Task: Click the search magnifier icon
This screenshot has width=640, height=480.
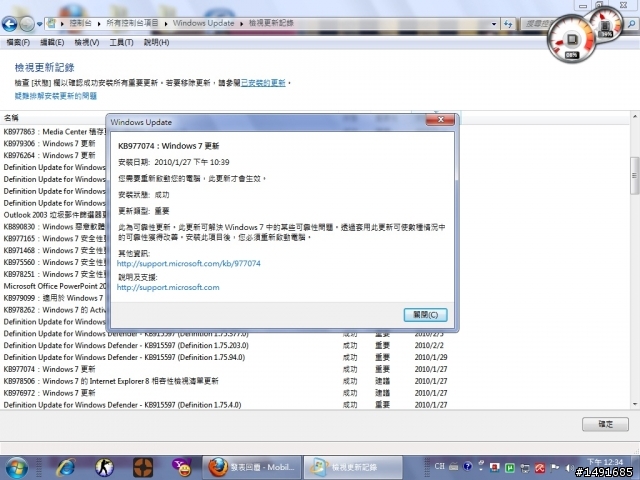Action: coord(631,24)
